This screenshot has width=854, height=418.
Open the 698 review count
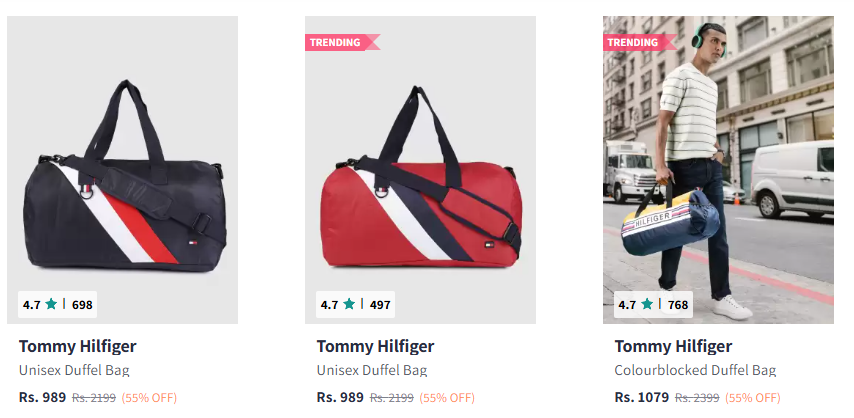pyautogui.click(x=82, y=305)
